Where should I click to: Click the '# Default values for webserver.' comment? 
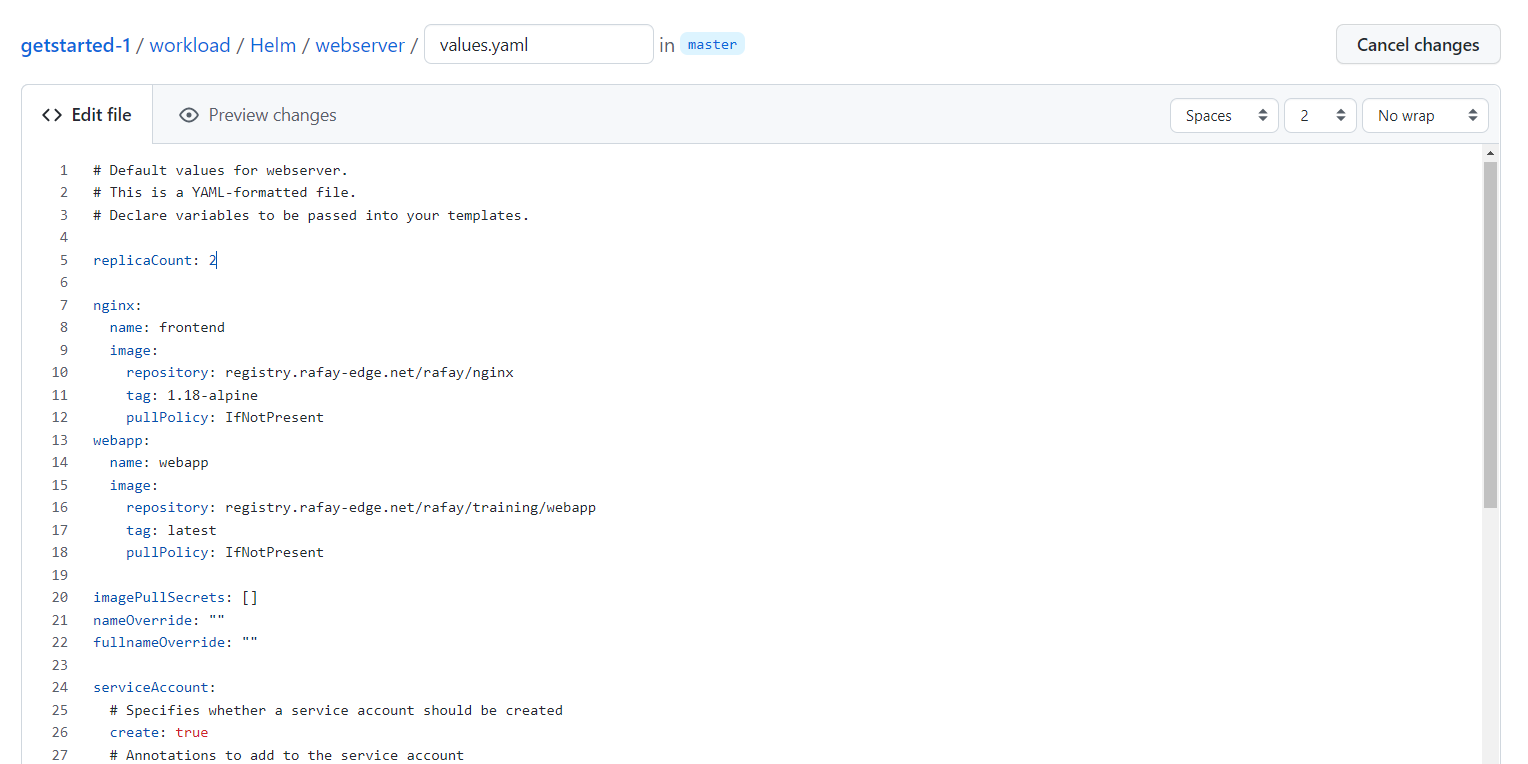221,170
